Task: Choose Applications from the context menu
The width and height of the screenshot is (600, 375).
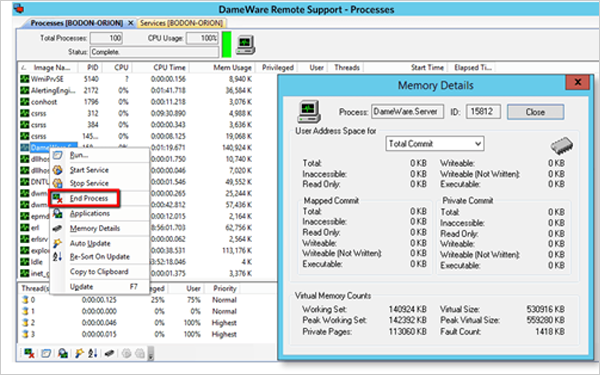Action: tap(99, 213)
